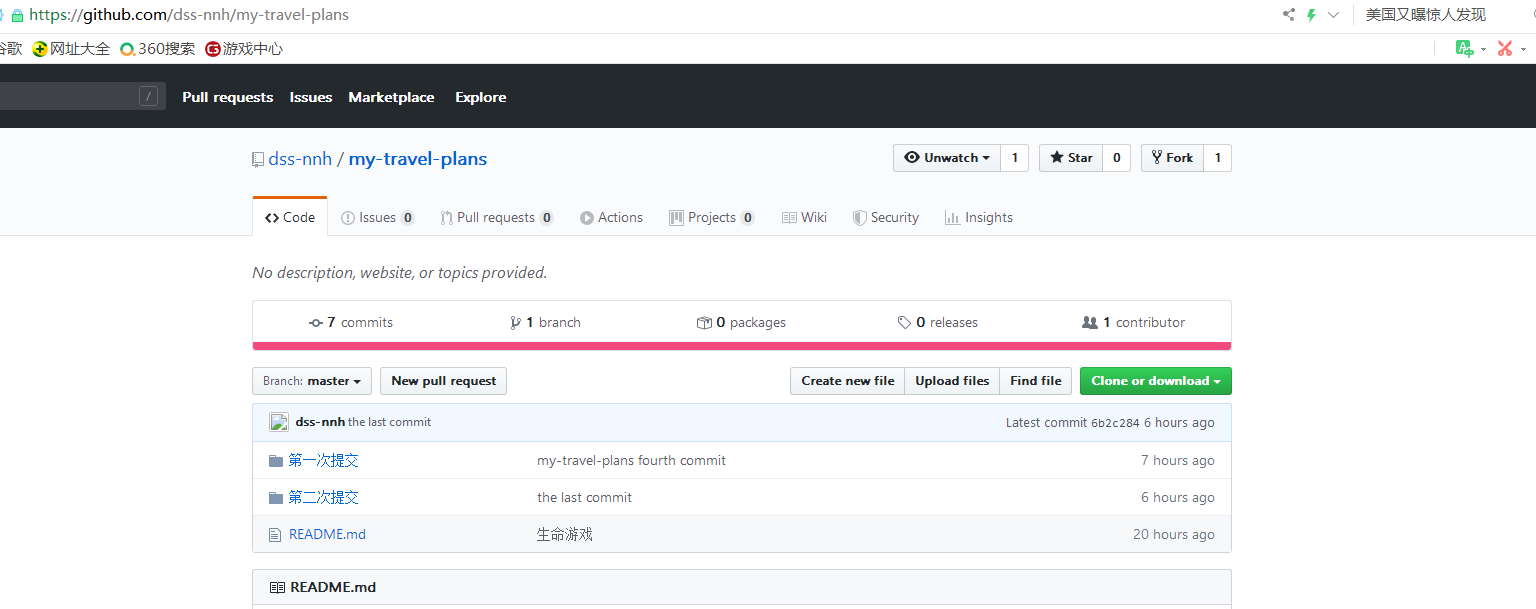Open the dss-nnh owner profile link
1536x609 pixels.
click(x=300, y=159)
